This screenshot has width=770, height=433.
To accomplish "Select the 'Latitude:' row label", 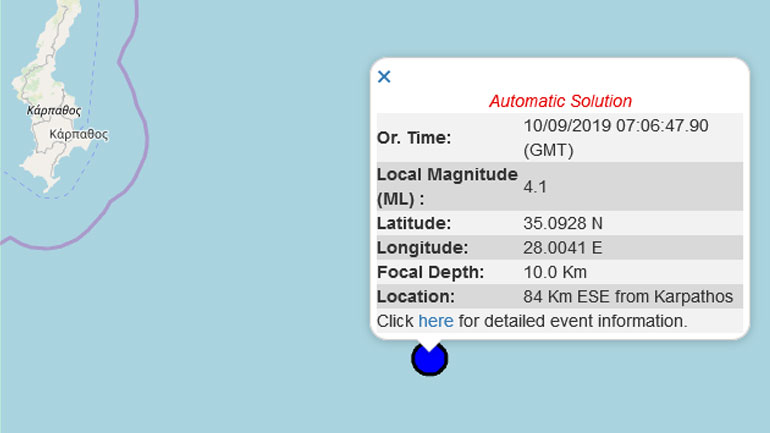I will click(414, 223).
